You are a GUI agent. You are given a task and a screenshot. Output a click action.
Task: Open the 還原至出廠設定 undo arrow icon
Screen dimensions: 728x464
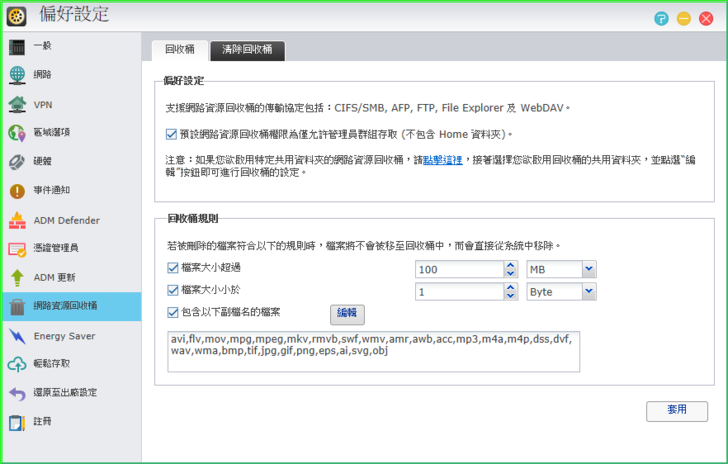coord(17,394)
